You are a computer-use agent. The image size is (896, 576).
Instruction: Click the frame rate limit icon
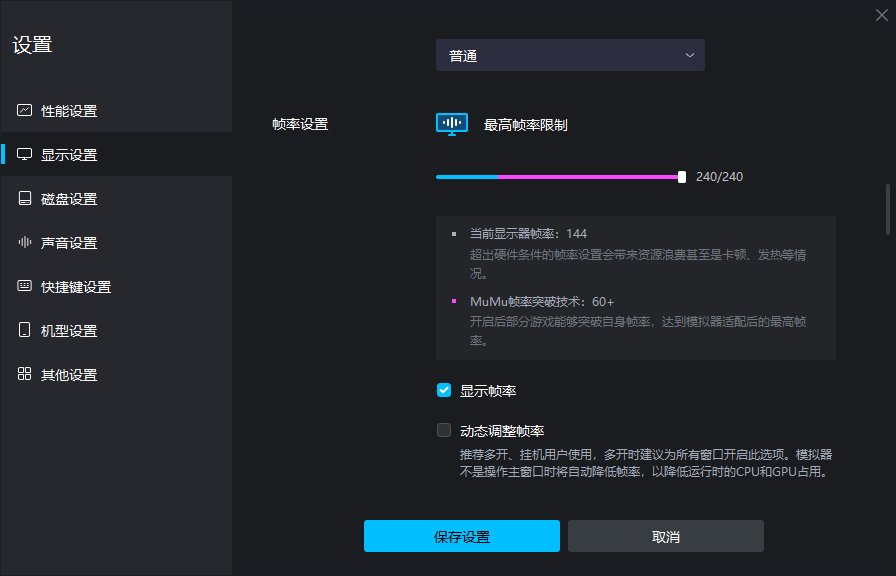(x=452, y=122)
